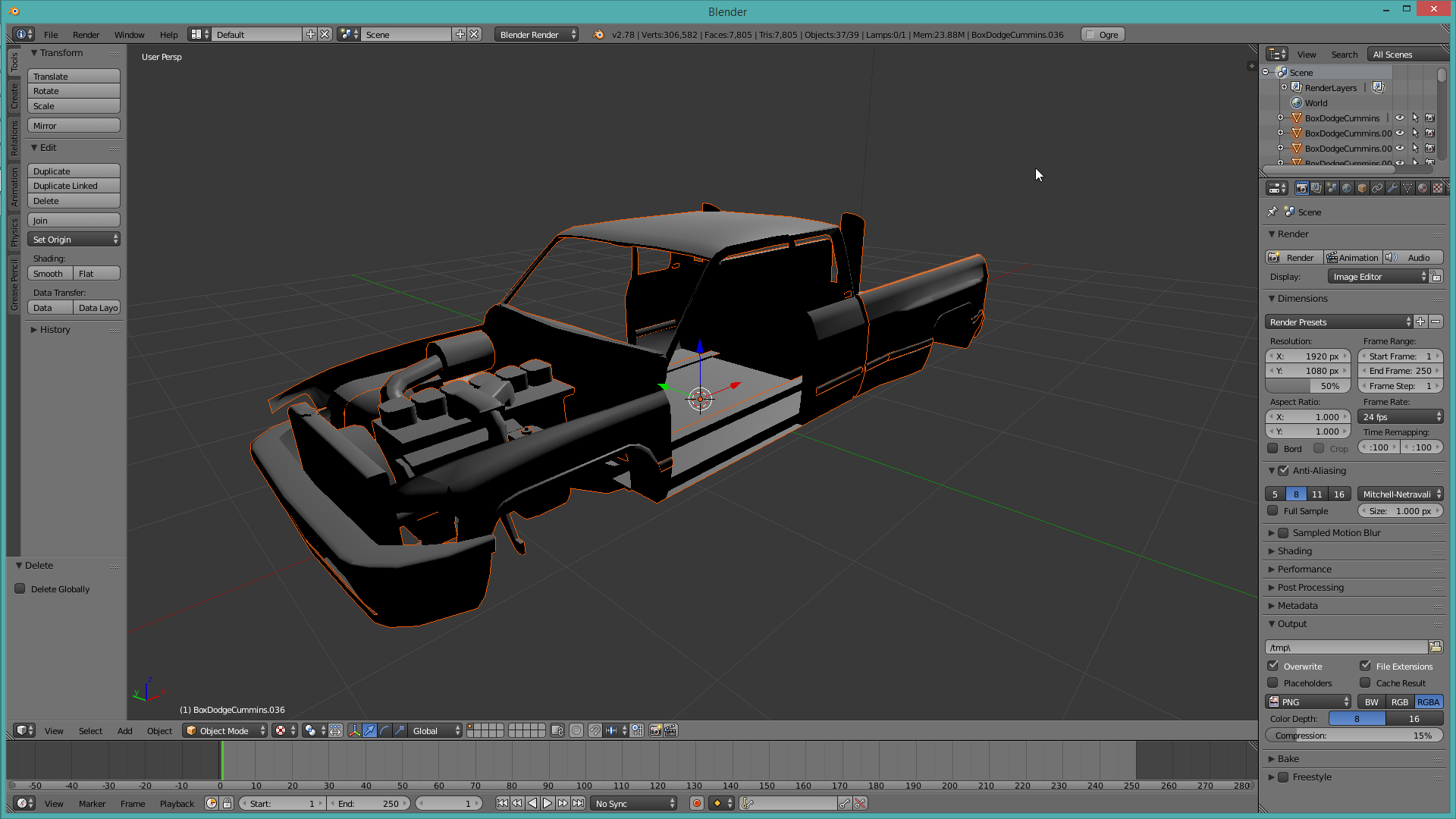
Task: Select the rotate manipulator icon
Action: 384,730
